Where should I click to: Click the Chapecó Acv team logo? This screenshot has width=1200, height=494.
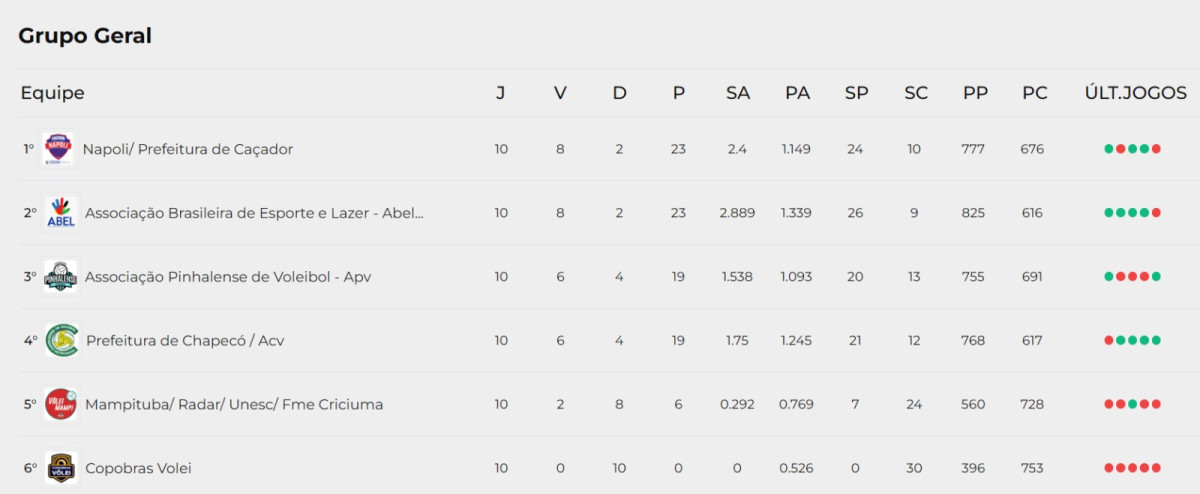pos(62,341)
